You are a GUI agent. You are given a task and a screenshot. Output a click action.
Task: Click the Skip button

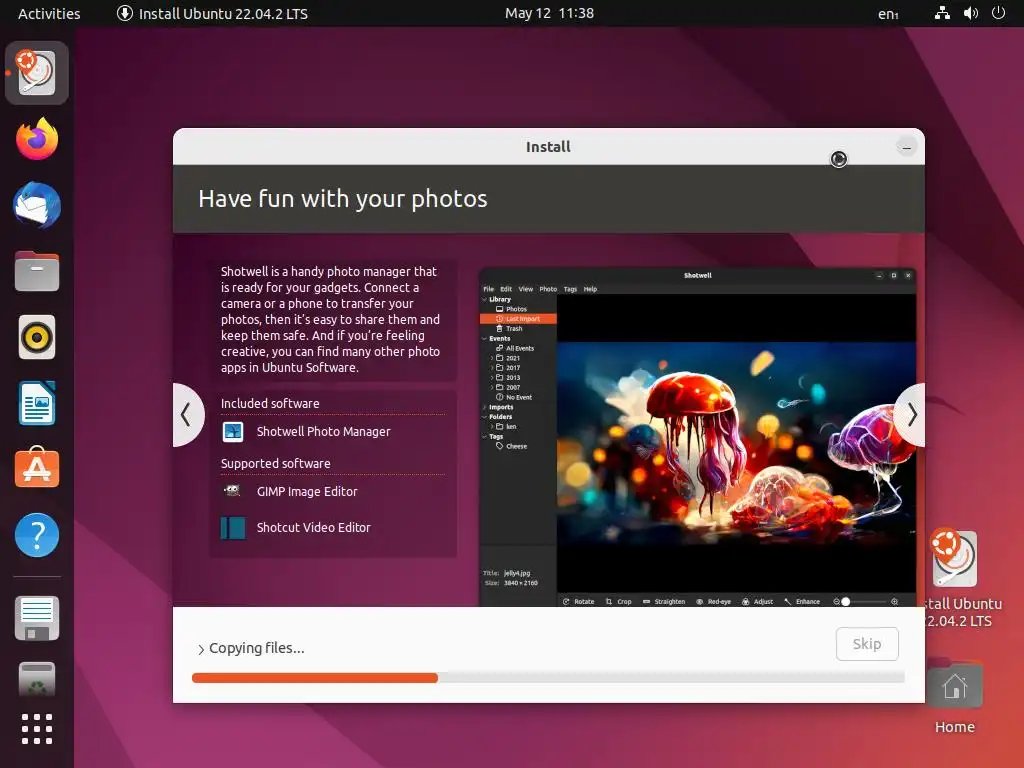click(x=867, y=644)
